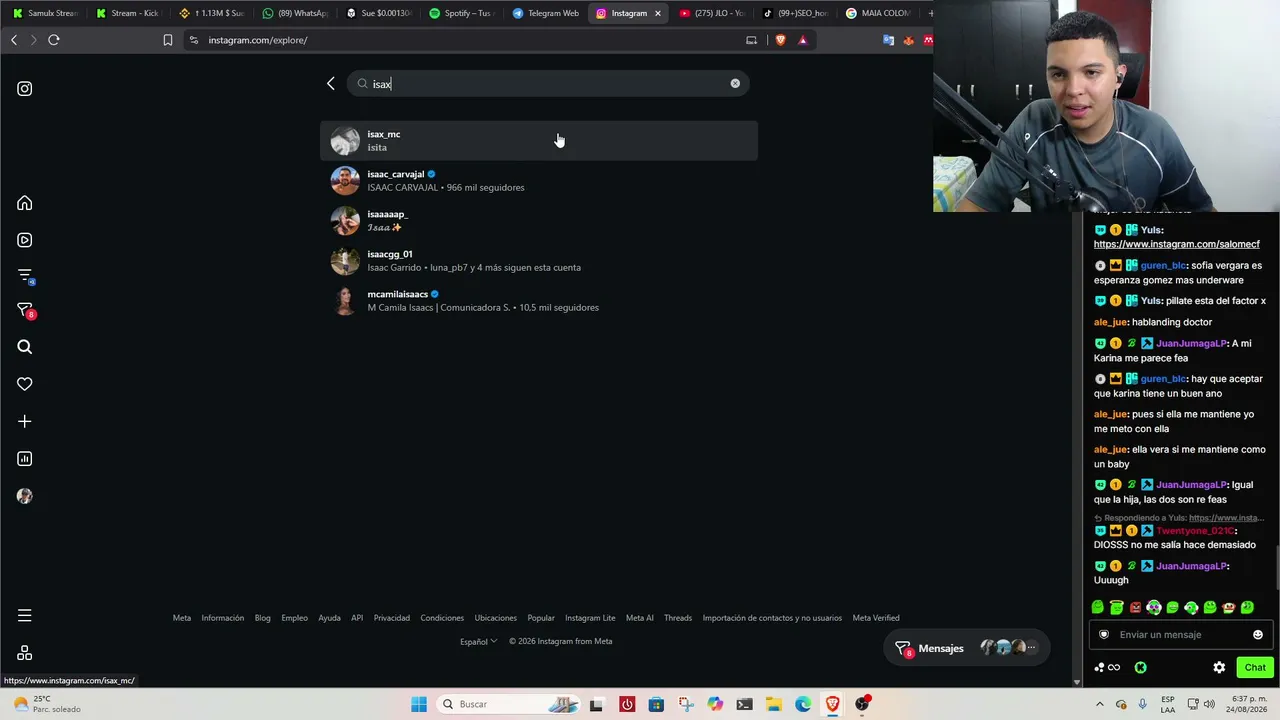The image size is (1280, 720).
Task: Go to Instagram Home in sidebar
Action: (25, 203)
